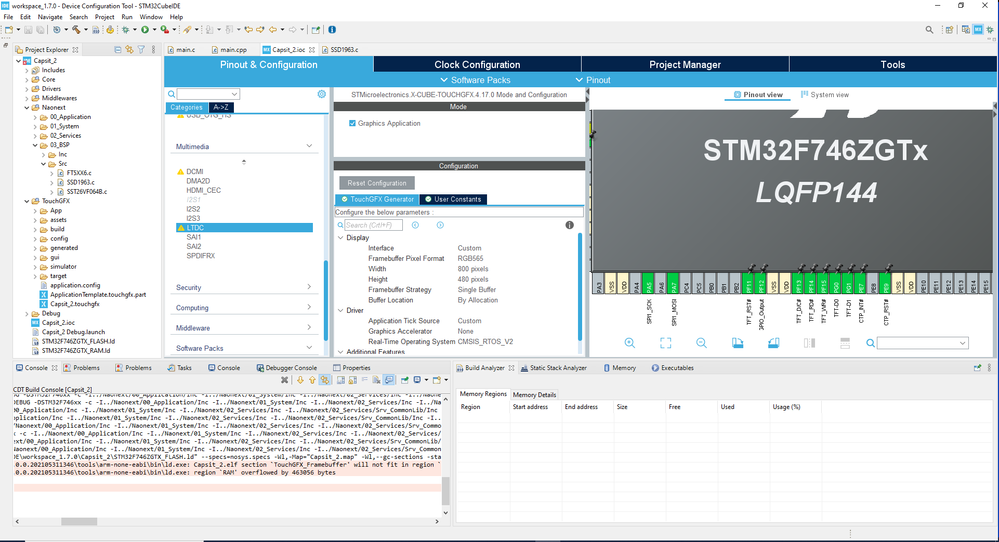Click Link with Editor icon in Project Explorer
Image resolution: width=999 pixels, height=542 pixels.
coord(129,49)
